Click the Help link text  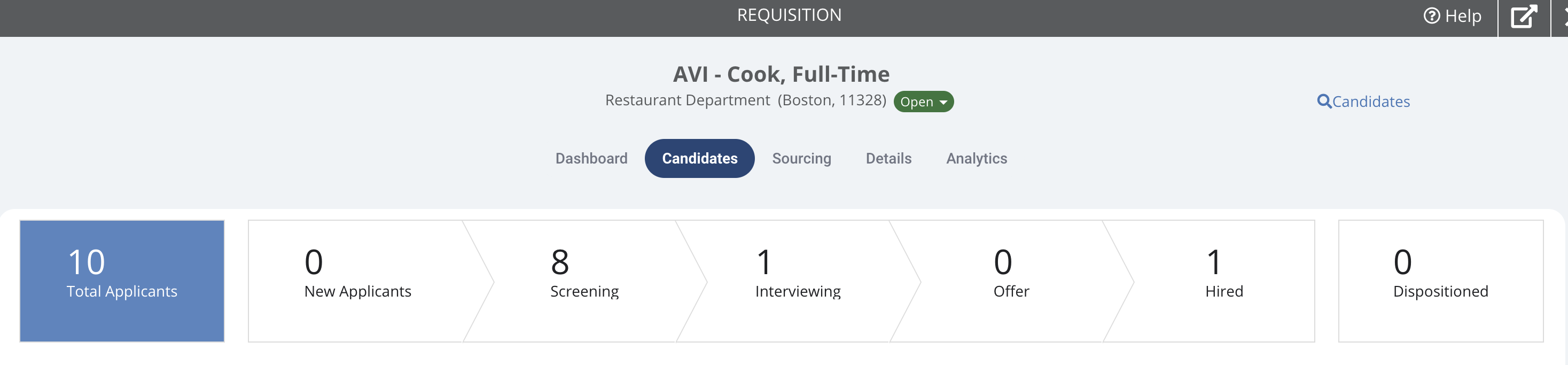click(x=1463, y=16)
